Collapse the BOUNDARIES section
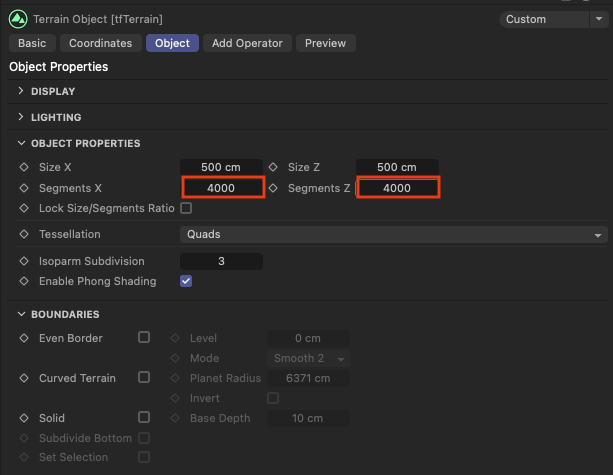 tap(21, 314)
